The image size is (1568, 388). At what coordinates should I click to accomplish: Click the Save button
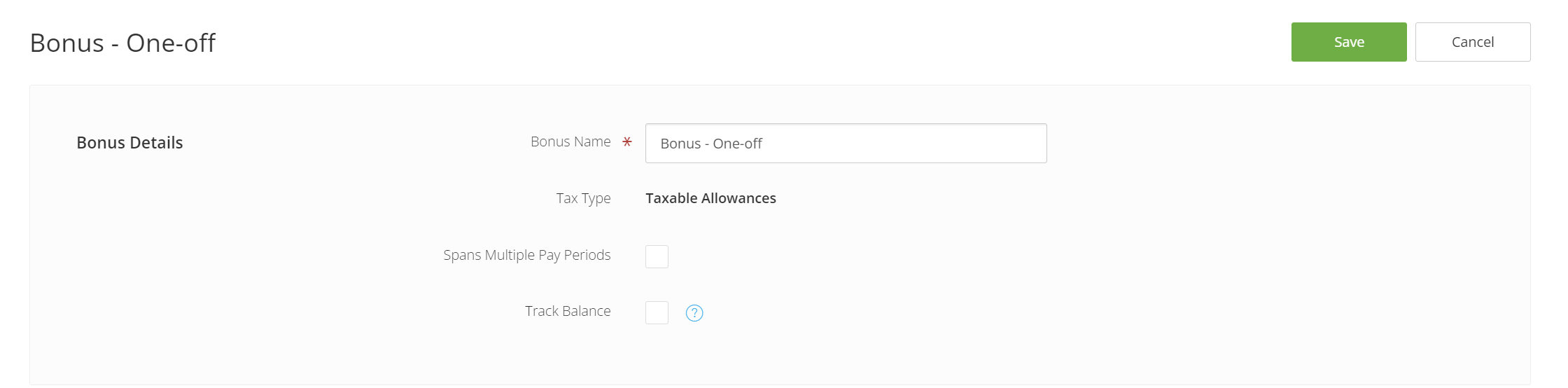pos(1349,42)
